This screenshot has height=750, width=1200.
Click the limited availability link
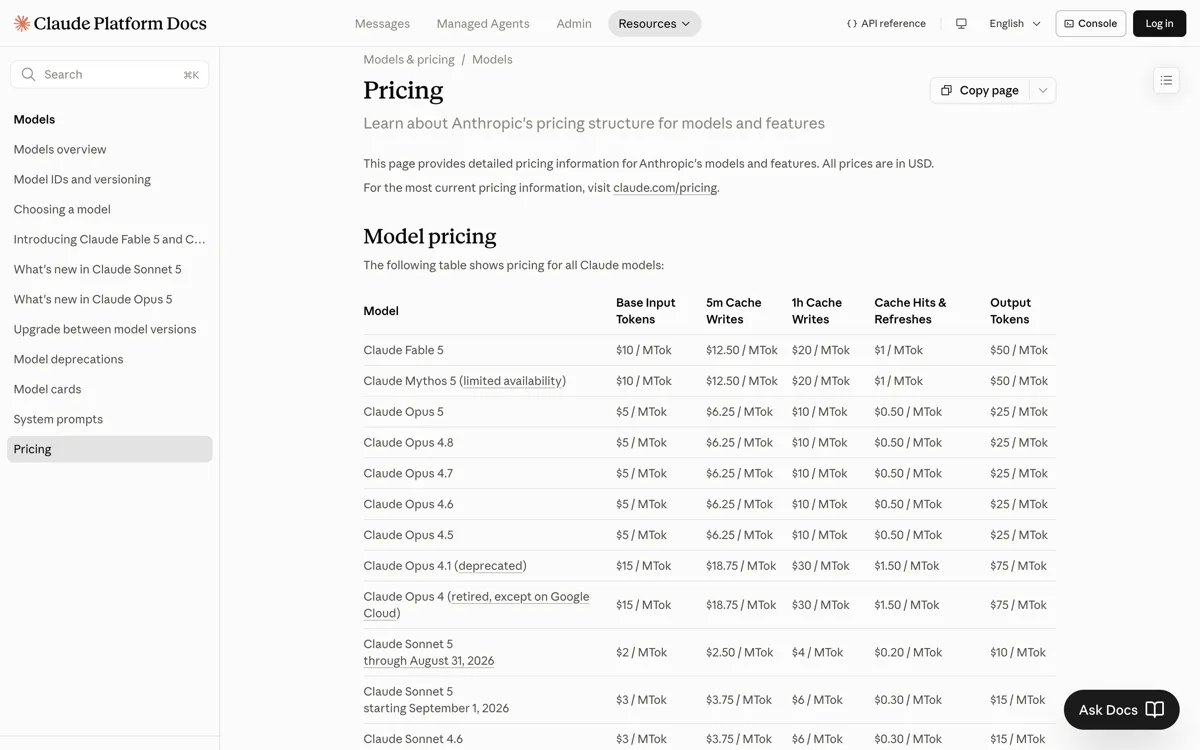tap(512, 381)
